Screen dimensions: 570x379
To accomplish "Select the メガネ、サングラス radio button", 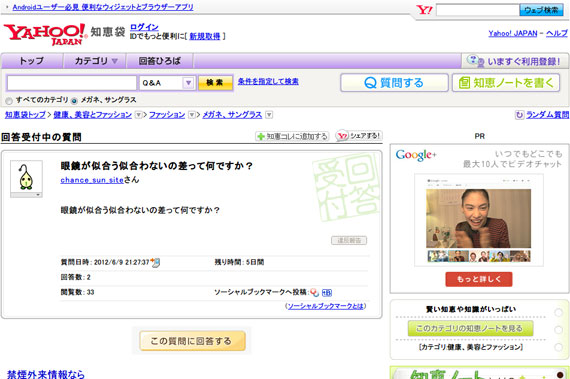I will pos(74,101).
